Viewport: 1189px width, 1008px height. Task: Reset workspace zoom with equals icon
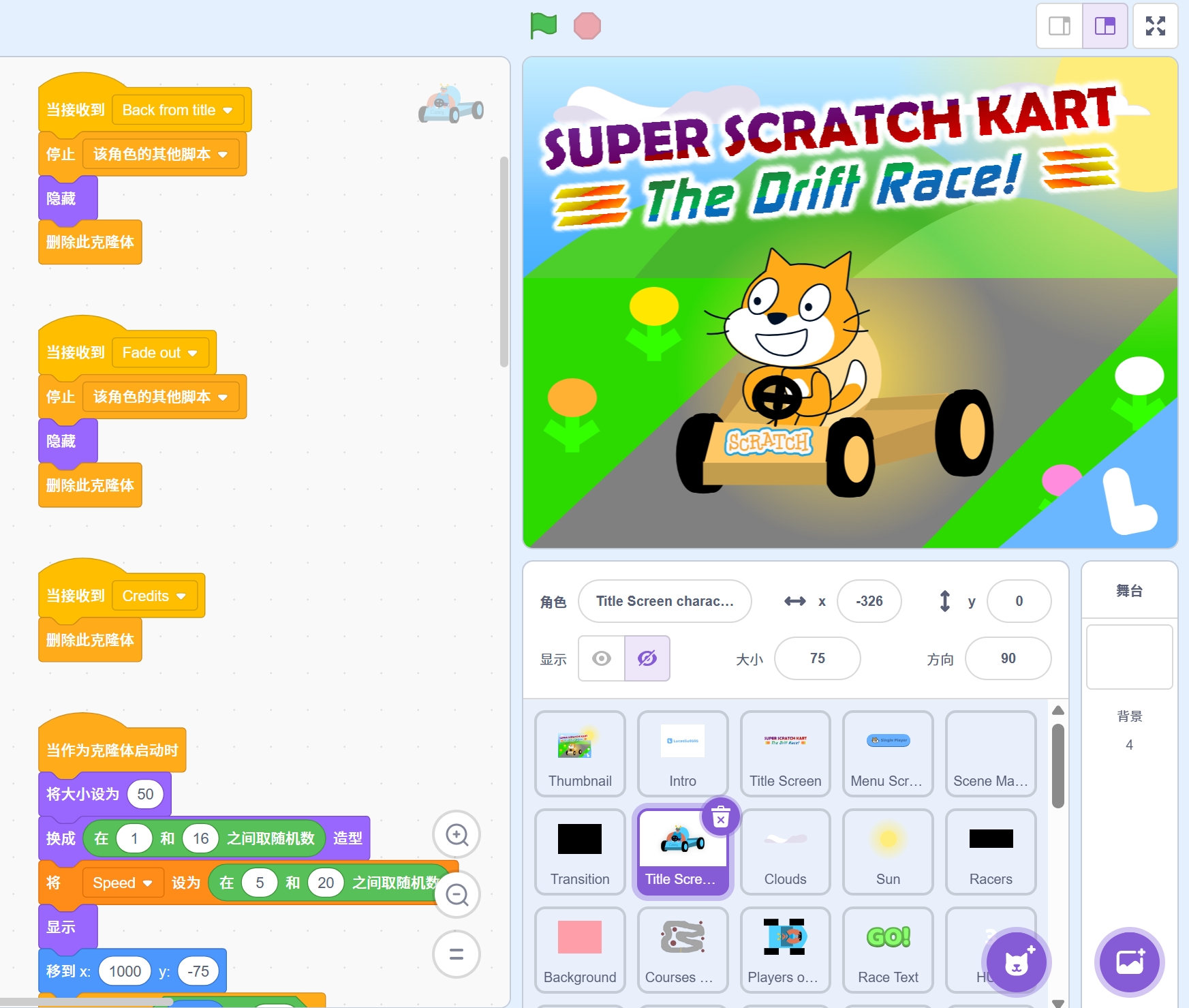[457, 954]
